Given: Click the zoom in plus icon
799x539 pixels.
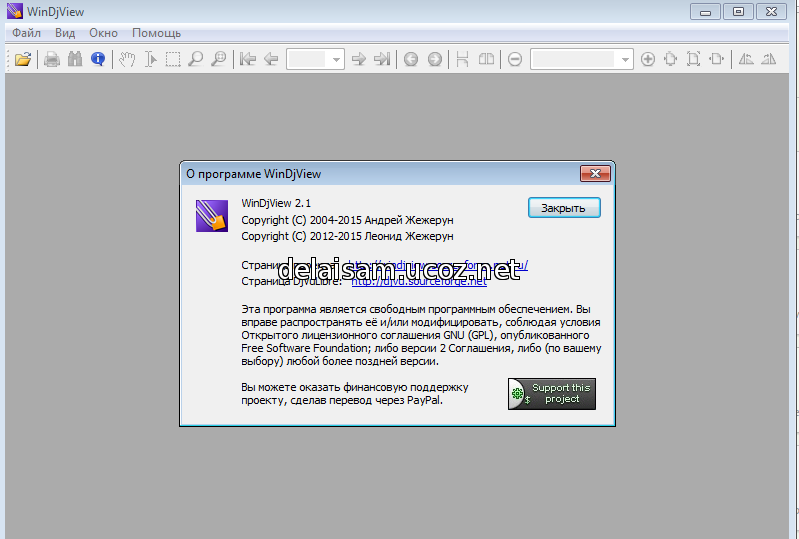Looking at the screenshot, I should (648, 60).
